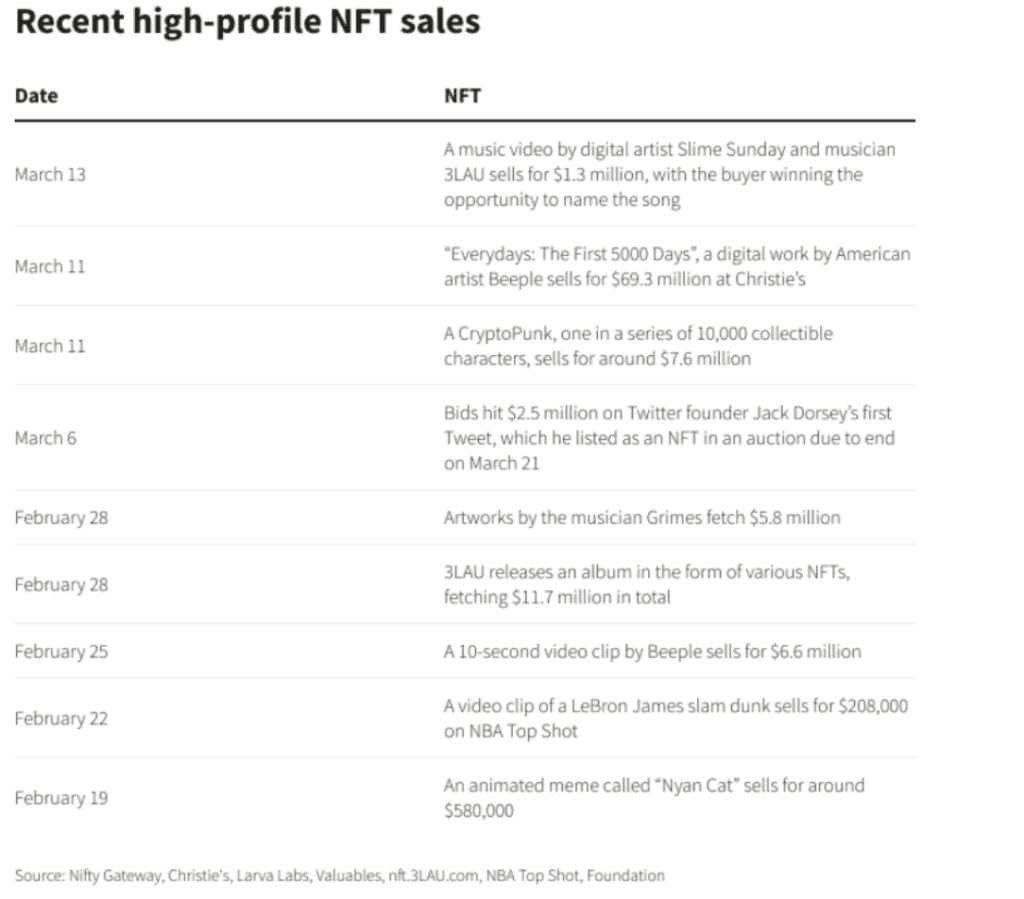Image resolution: width=1024 pixels, height=899 pixels.
Task: Select the February 22 date cell
Action: [x=61, y=718]
